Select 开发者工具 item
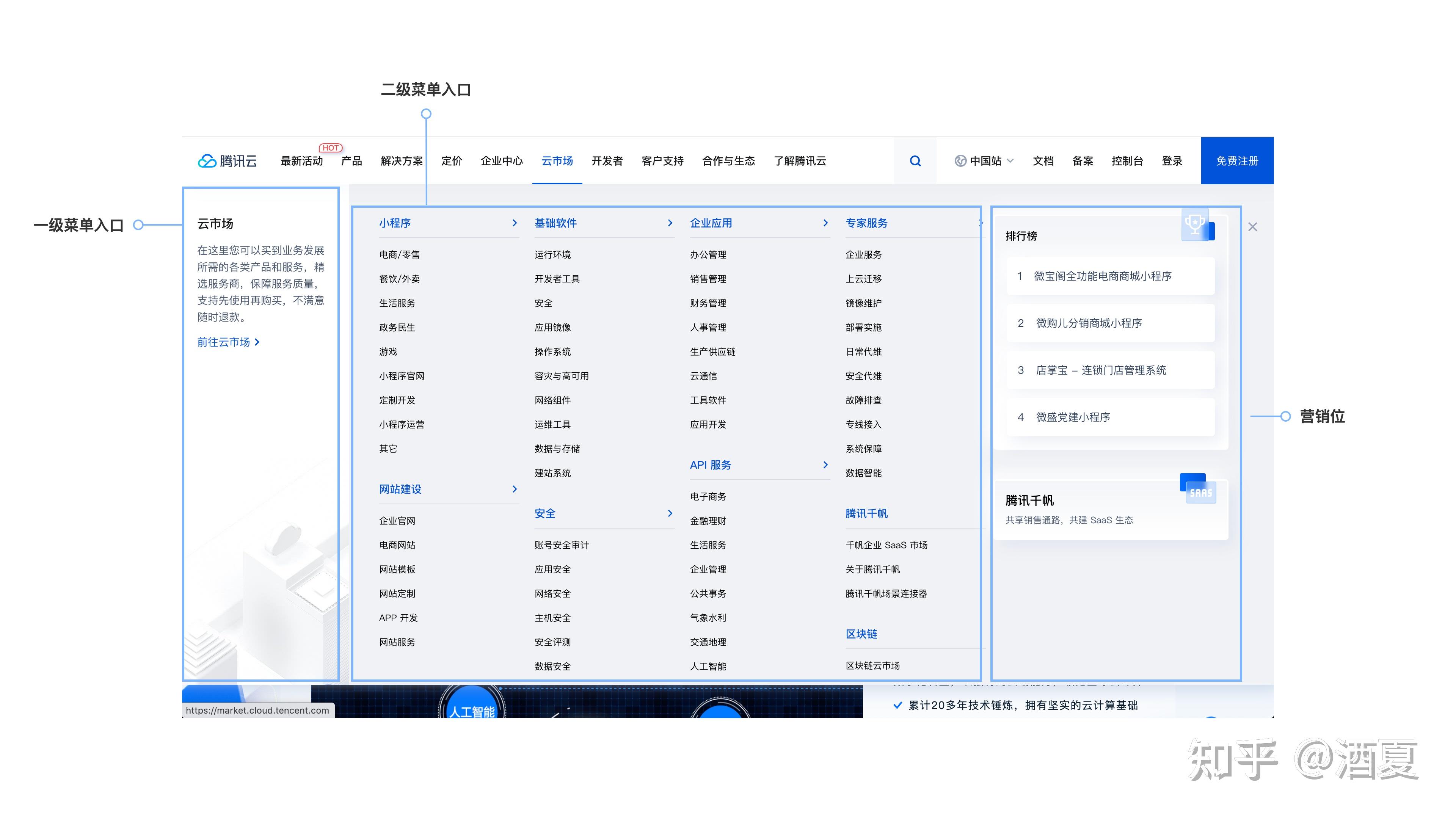 point(557,279)
